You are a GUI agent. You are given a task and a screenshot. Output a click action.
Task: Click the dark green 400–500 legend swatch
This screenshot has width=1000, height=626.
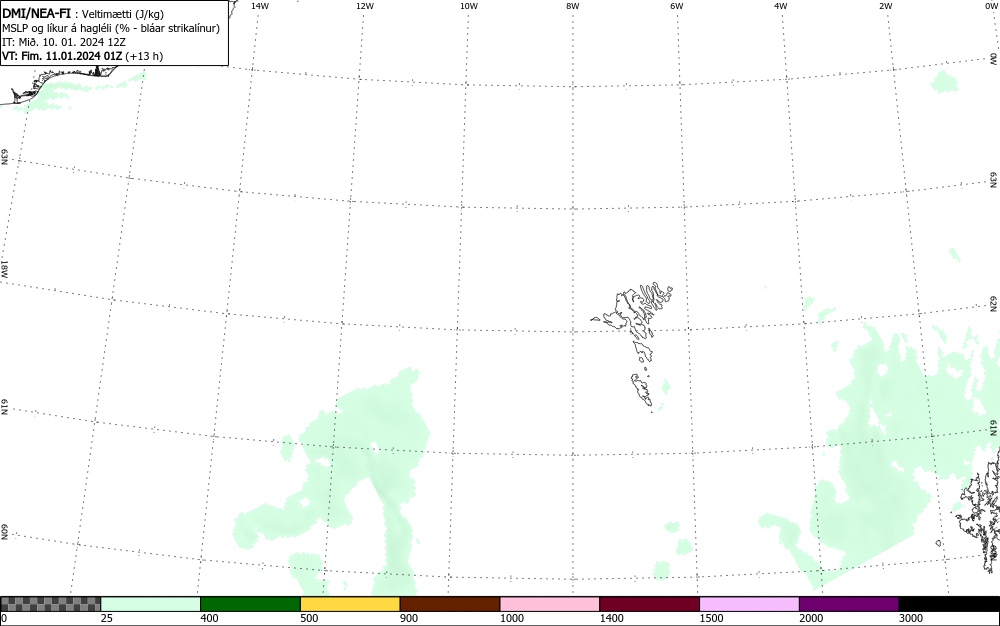[250, 604]
